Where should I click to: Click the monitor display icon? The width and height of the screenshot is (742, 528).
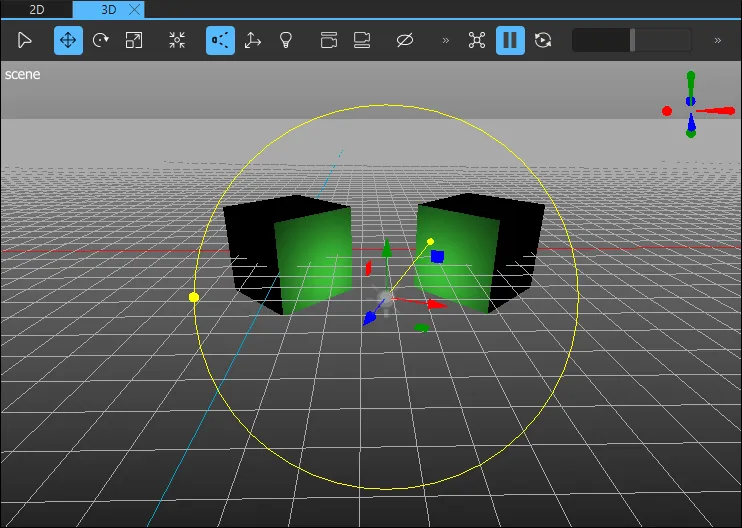362,40
